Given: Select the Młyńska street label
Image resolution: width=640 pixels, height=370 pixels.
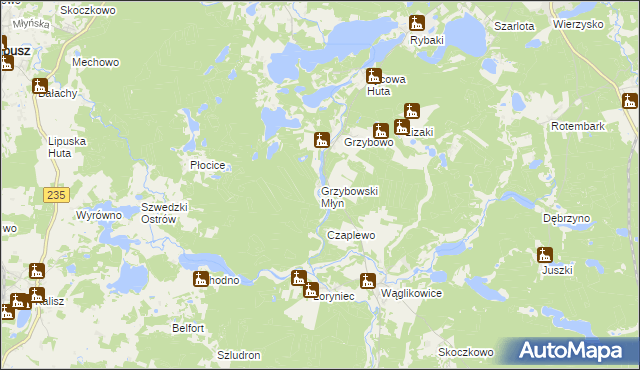Looking at the screenshot, I should pyautogui.click(x=31, y=24).
